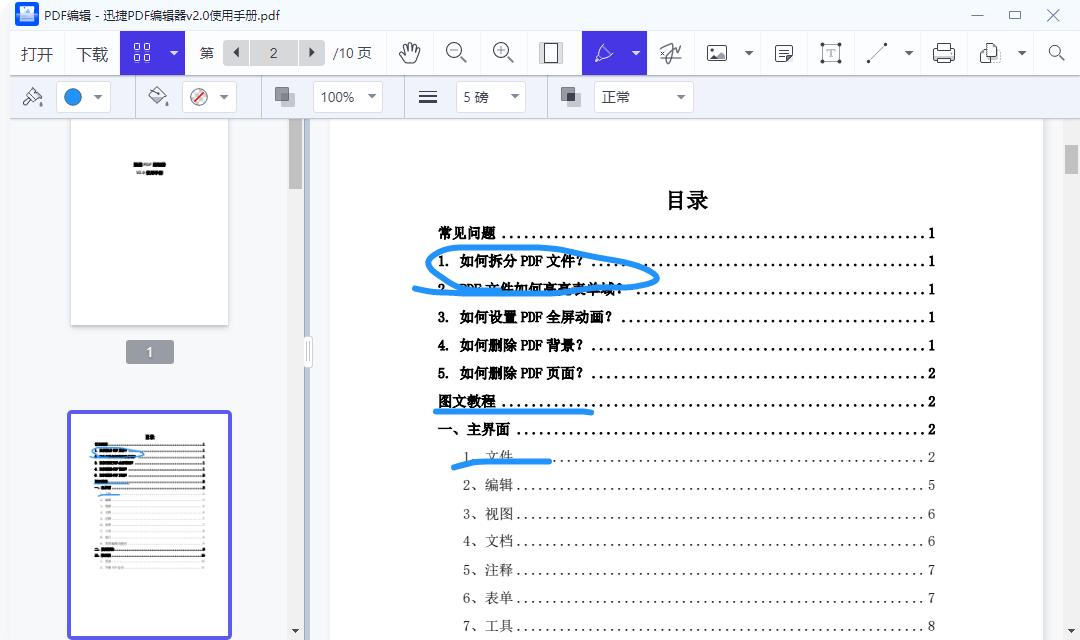Zoom out of the document

[456, 53]
